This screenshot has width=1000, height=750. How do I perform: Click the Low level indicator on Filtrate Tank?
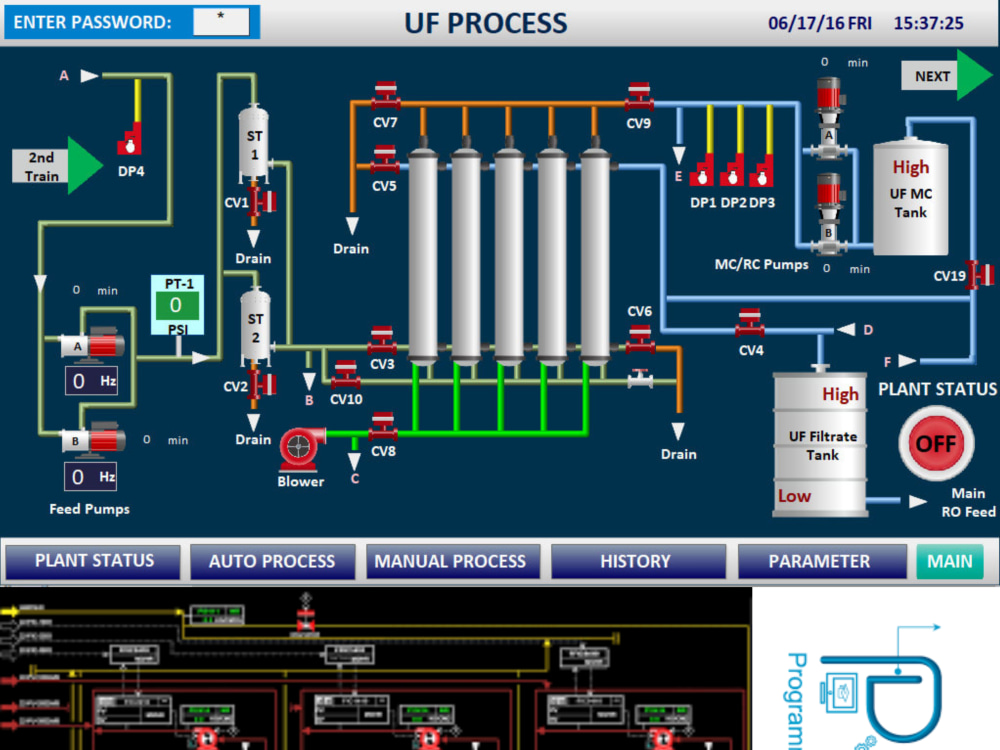[794, 496]
